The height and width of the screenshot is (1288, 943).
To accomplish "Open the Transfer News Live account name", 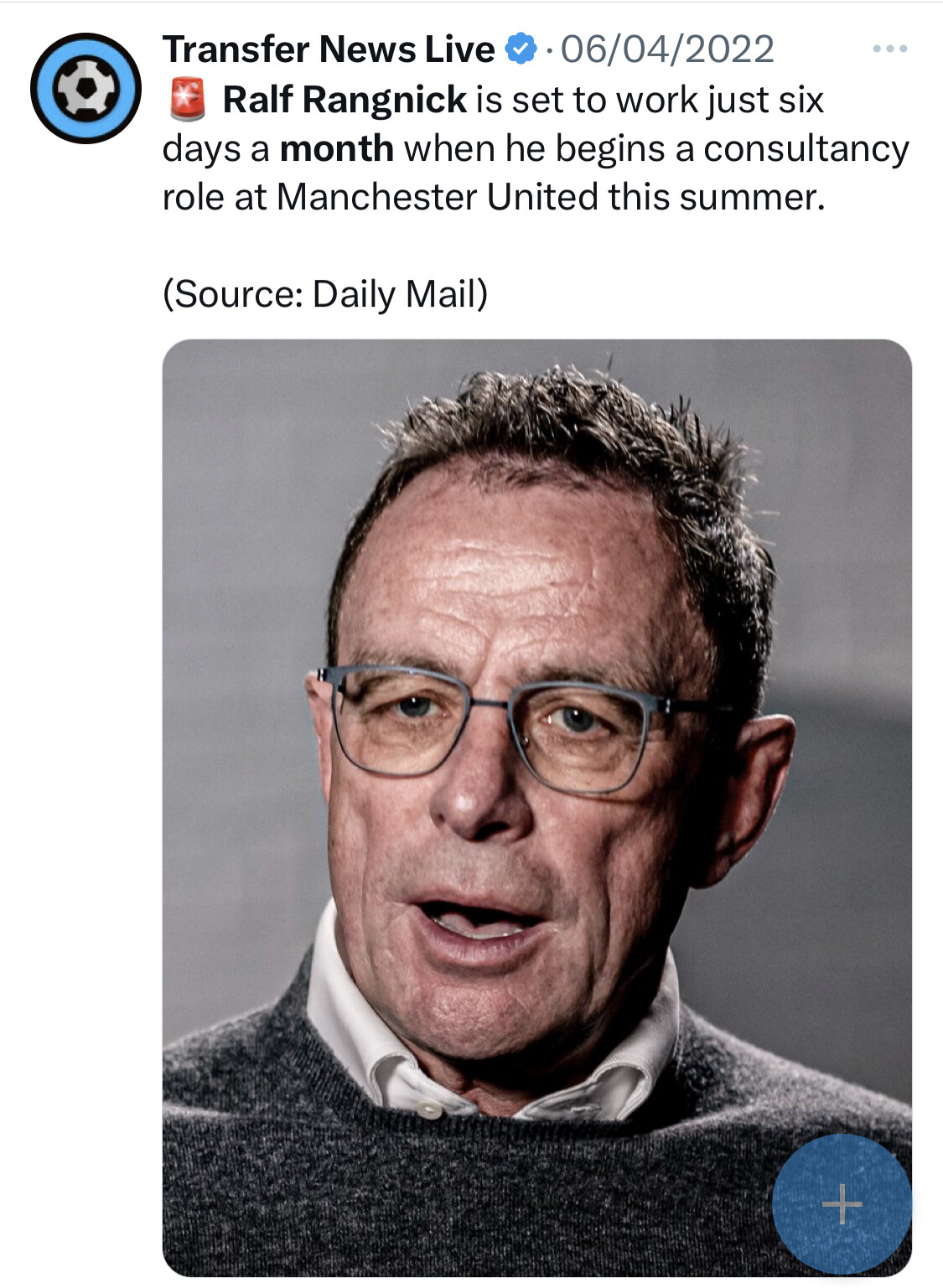I will pos(329,49).
